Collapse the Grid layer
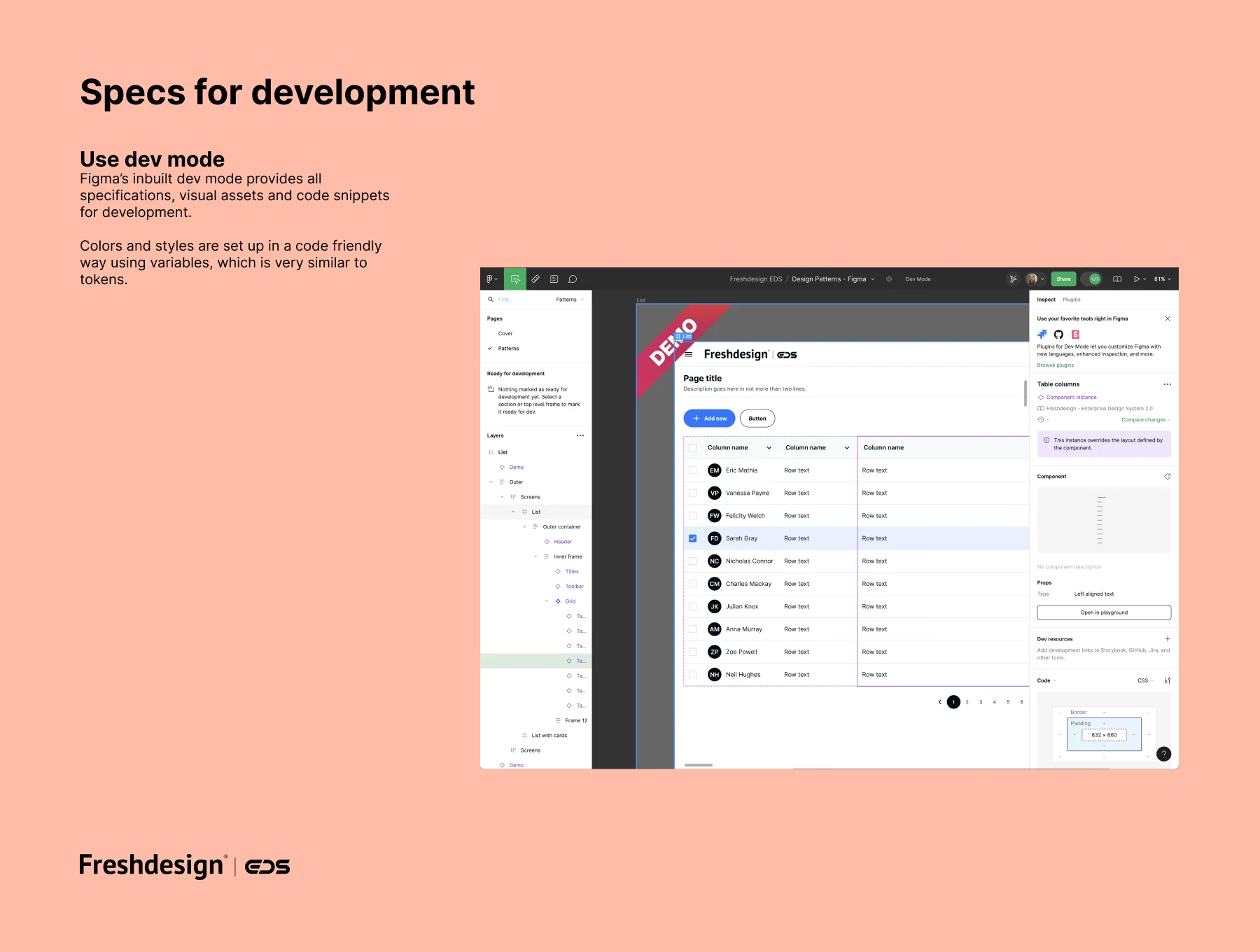 click(x=547, y=601)
